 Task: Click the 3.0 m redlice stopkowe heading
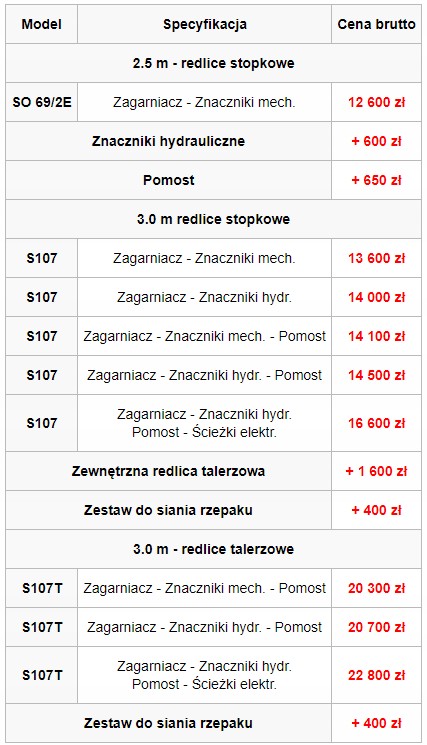pyautogui.click(x=213, y=219)
